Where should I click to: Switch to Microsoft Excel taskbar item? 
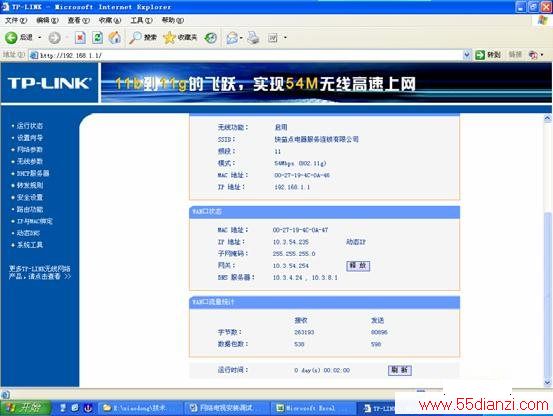pos(313,408)
